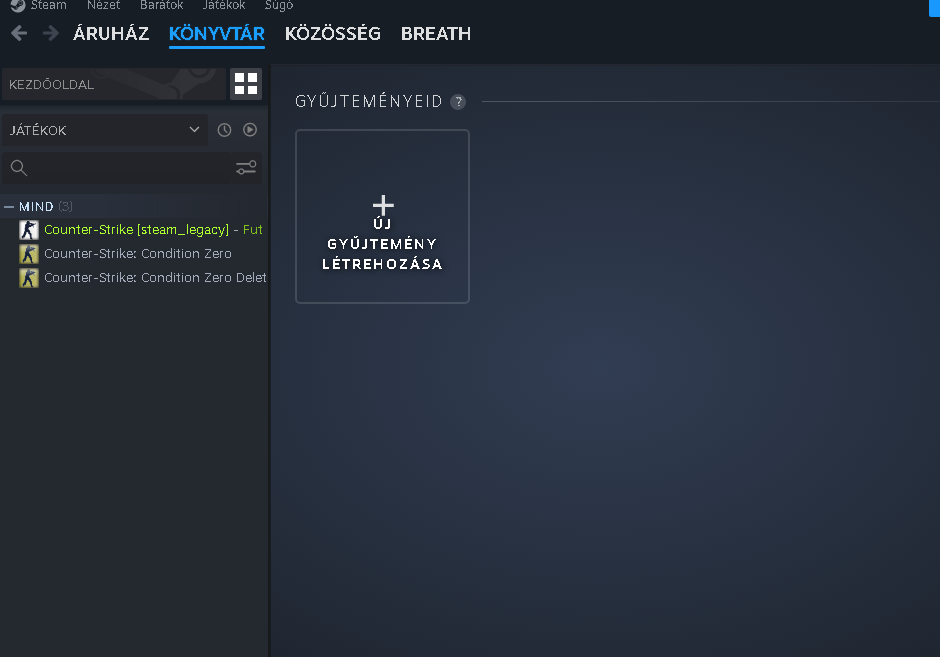This screenshot has width=940, height=657.
Task: Open the advanced filter settings icon
Action: [246, 168]
